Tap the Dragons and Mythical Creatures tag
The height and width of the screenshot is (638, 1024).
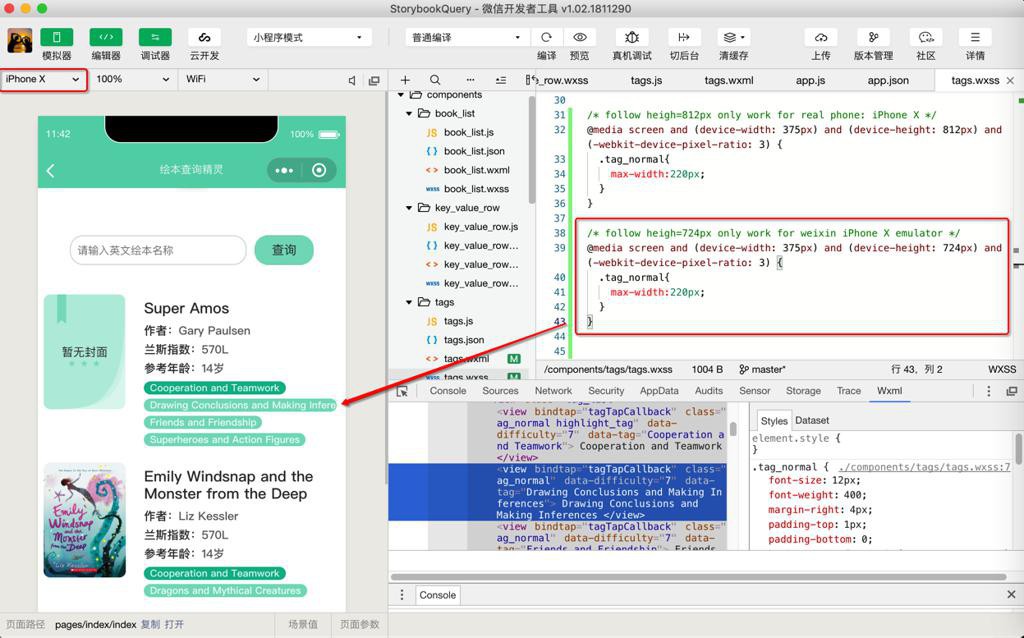click(x=225, y=591)
